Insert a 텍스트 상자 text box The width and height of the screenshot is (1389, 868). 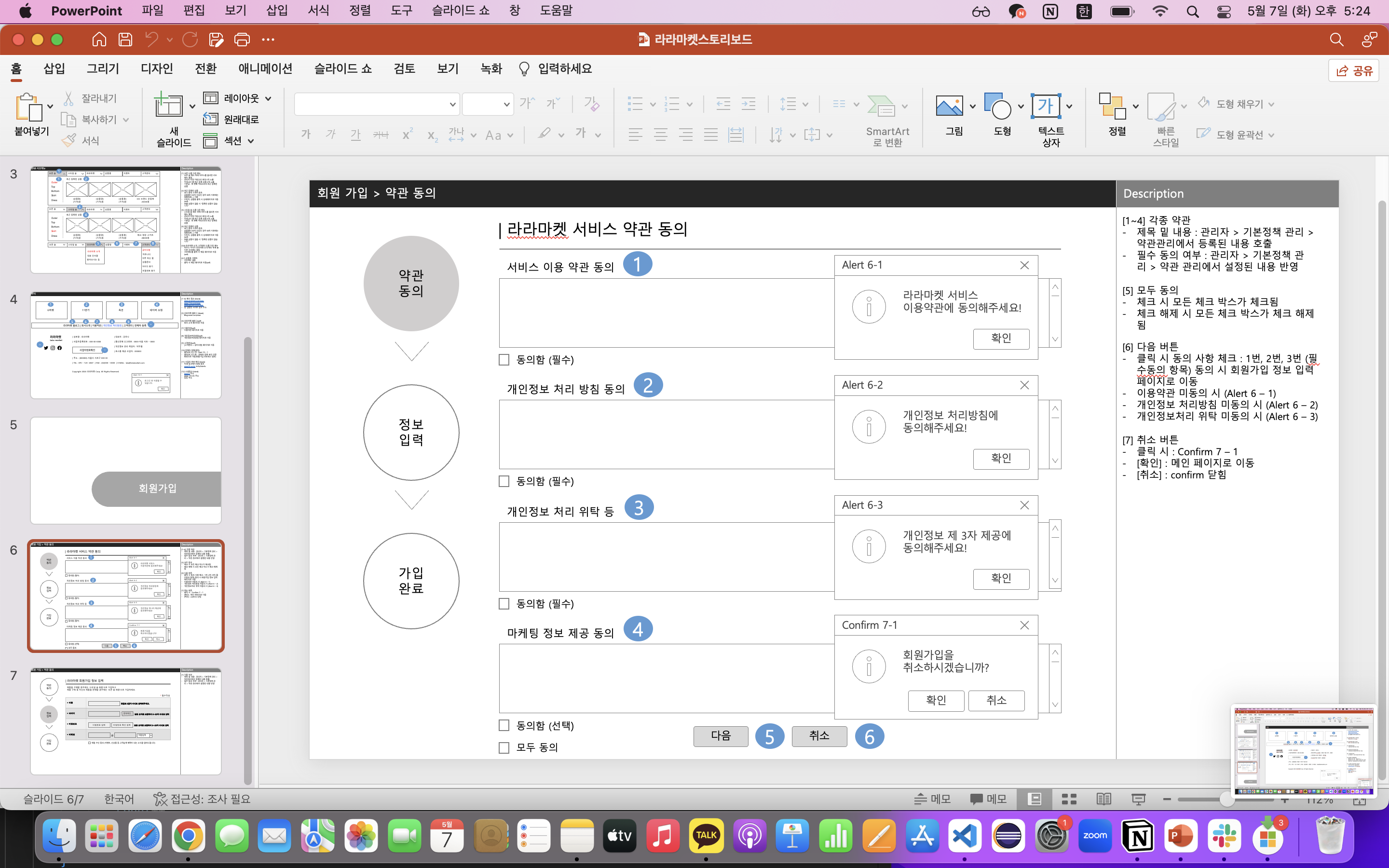(x=1045, y=106)
